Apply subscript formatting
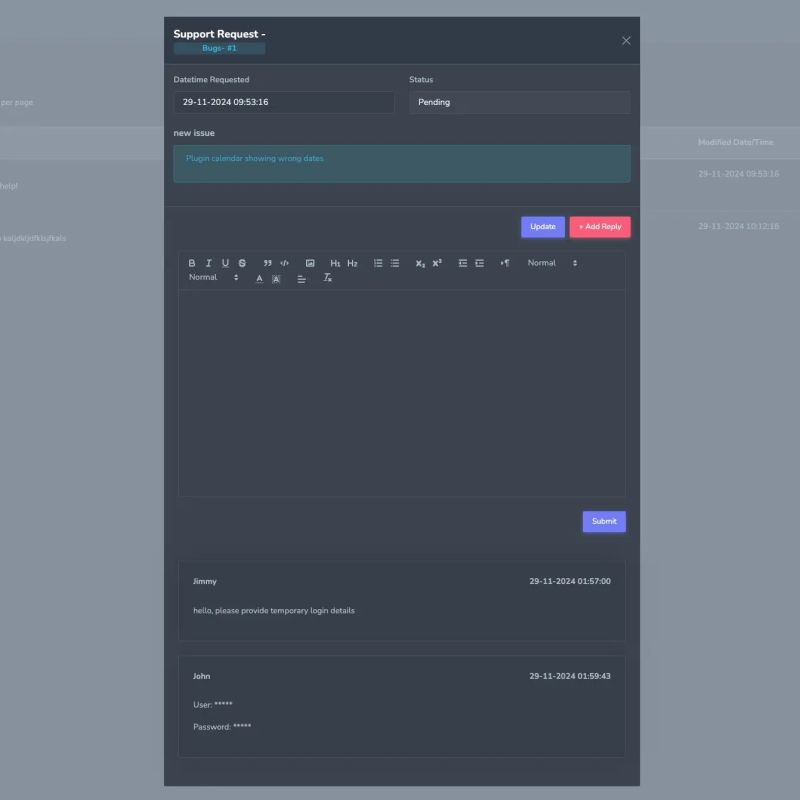 coord(420,263)
